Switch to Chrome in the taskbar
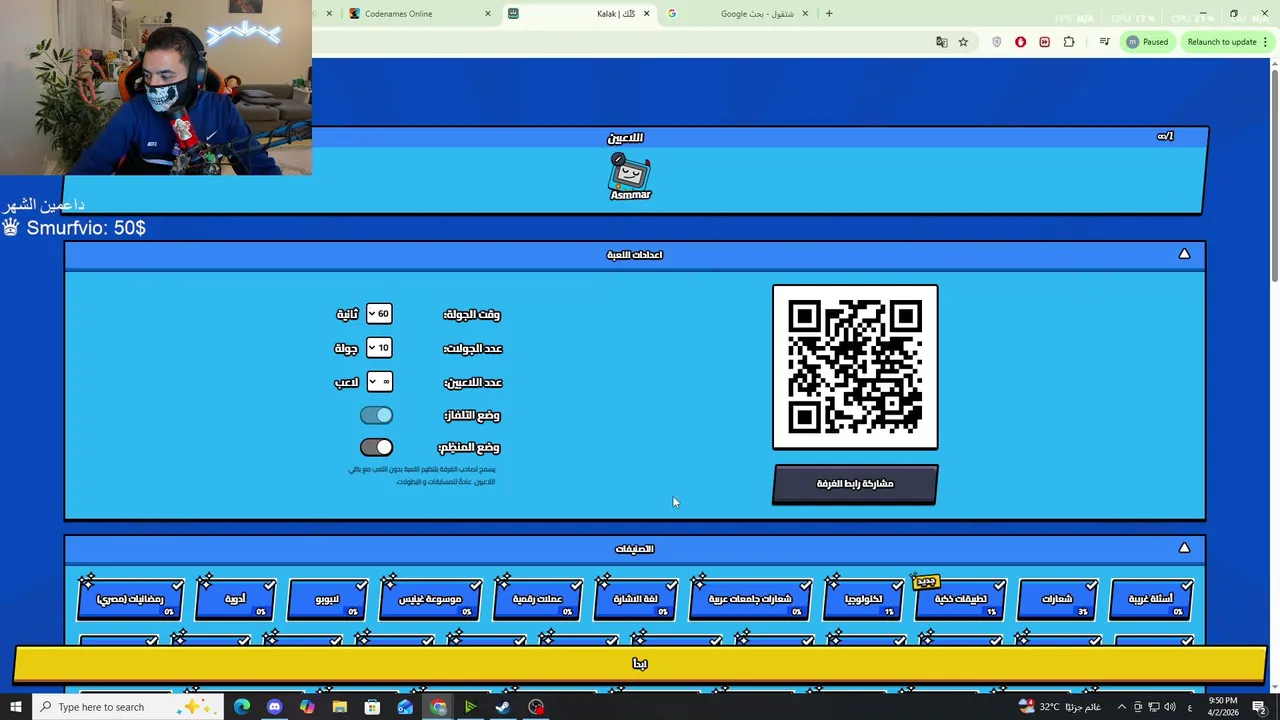This screenshot has width=1280, height=720. 438,707
